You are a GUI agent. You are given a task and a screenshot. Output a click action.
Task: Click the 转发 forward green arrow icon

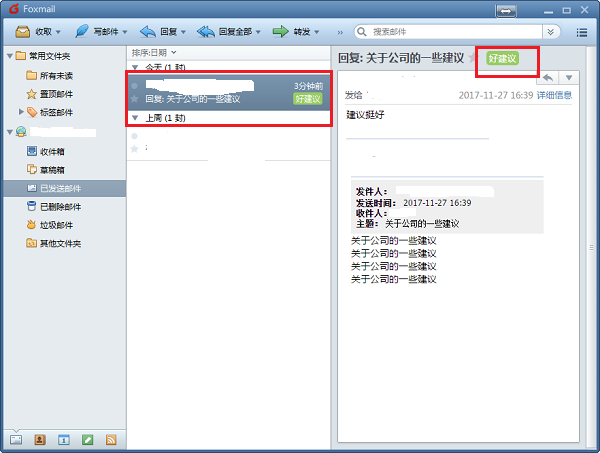pos(280,31)
